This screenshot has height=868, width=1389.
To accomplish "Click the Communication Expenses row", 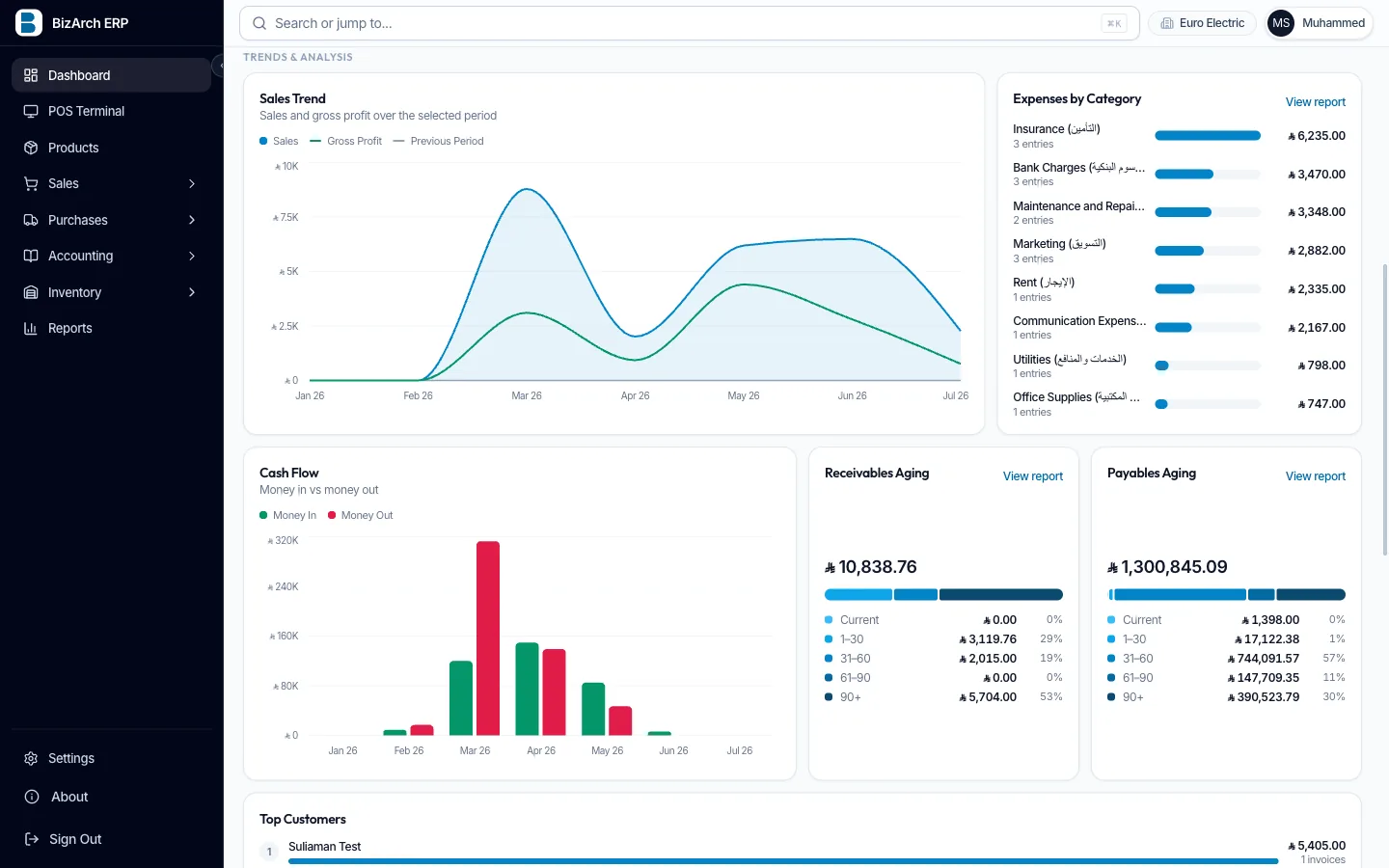I will click(x=1179, y=328).
